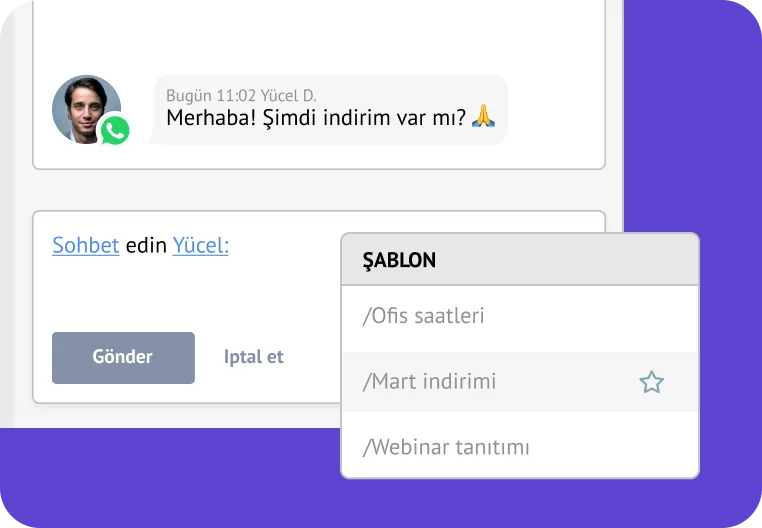Click the ŞABLON dropdown header
Image resolution: width=762 pixels, height=528 pixels.
click(x=519, y=260)
